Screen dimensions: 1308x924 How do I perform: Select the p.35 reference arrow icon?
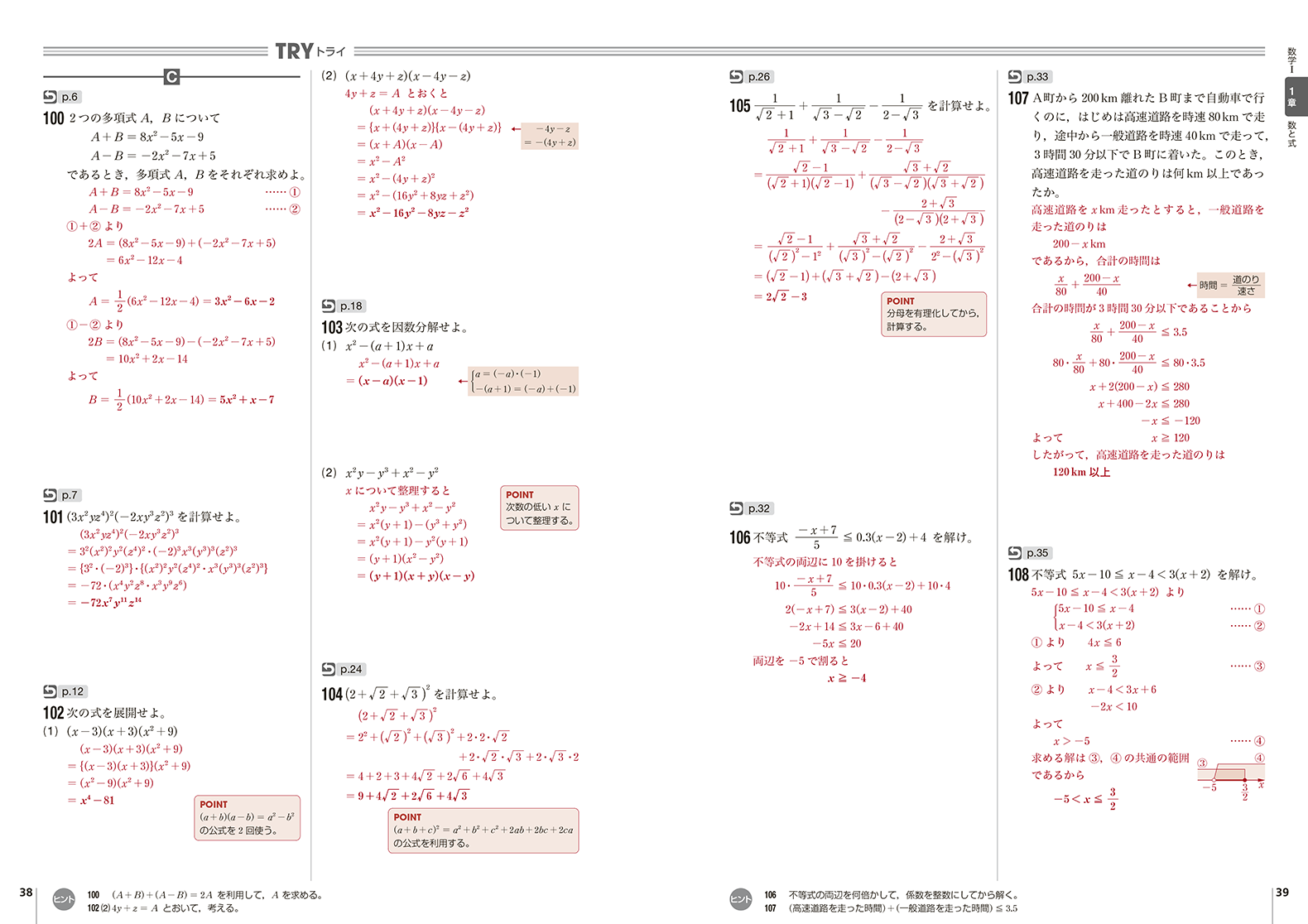[x=1015, y=553]
